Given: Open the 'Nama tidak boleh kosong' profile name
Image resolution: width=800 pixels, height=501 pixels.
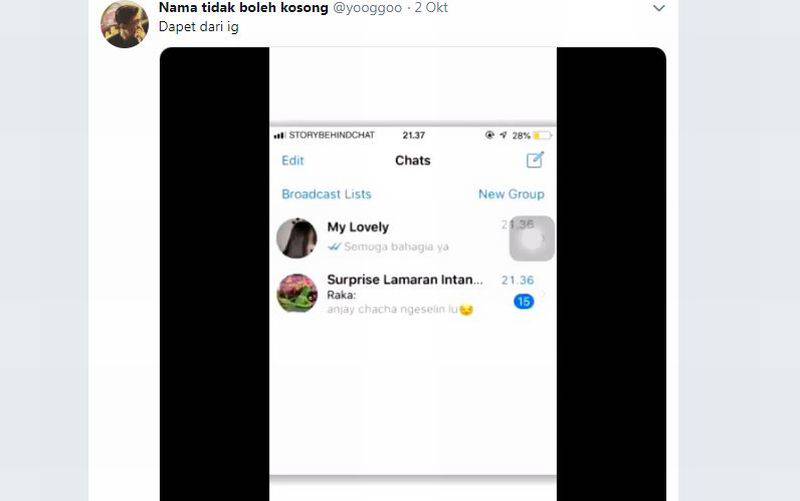Looking at the screenshot, I should point(243,8).
